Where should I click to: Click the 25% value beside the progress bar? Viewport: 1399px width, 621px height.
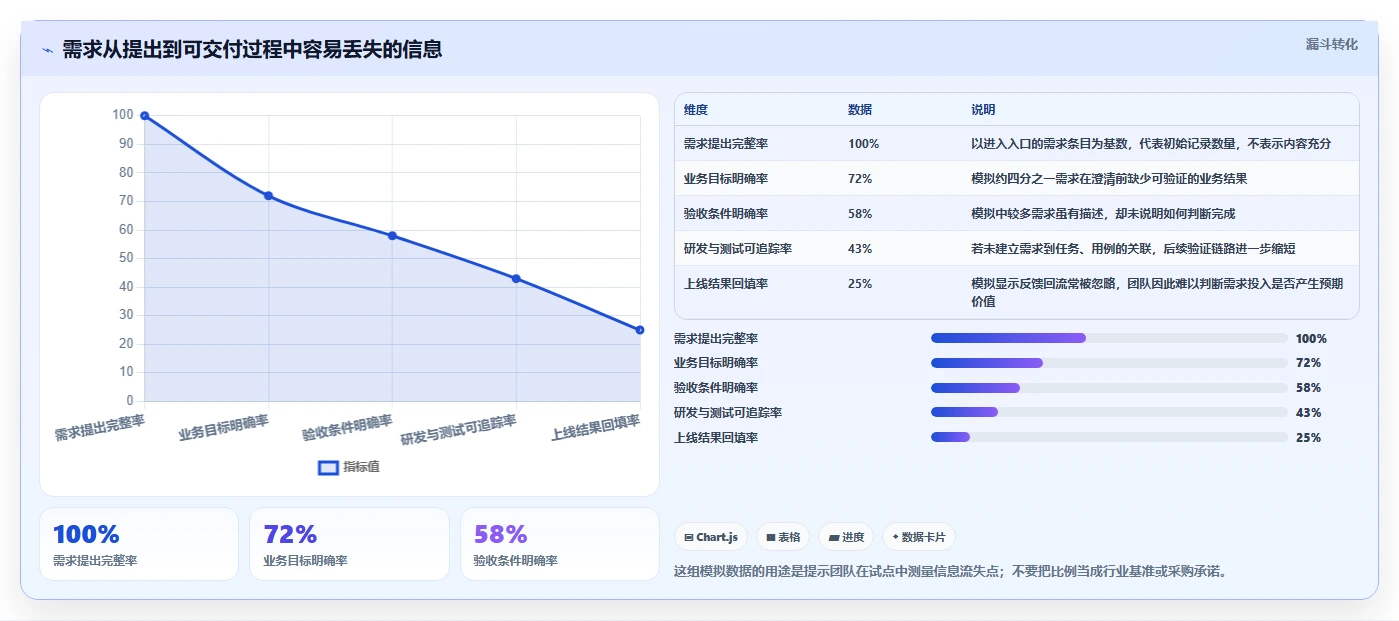click(x=1308, y=438)
